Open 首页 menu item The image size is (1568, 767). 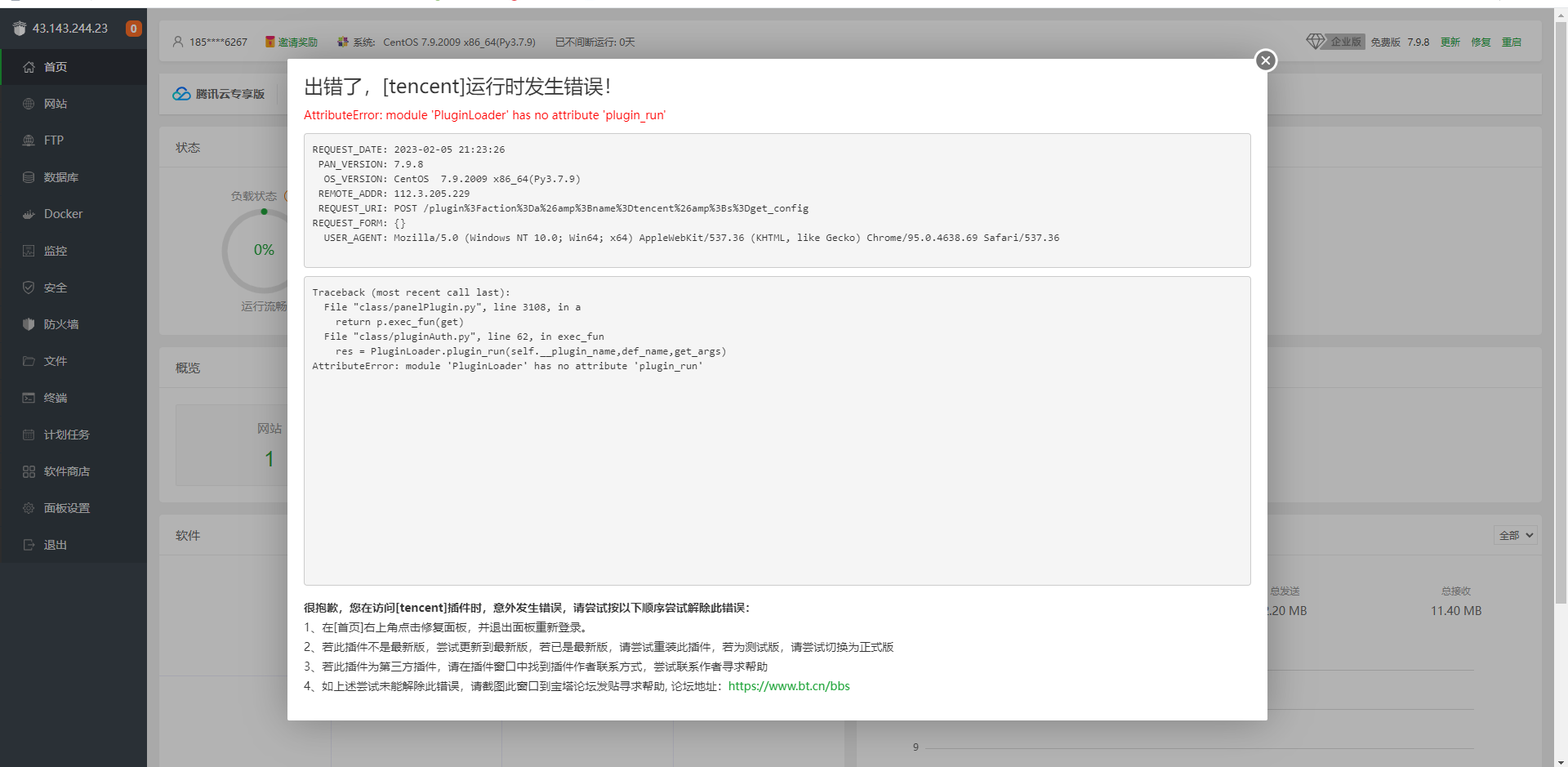tap(73, 67)
